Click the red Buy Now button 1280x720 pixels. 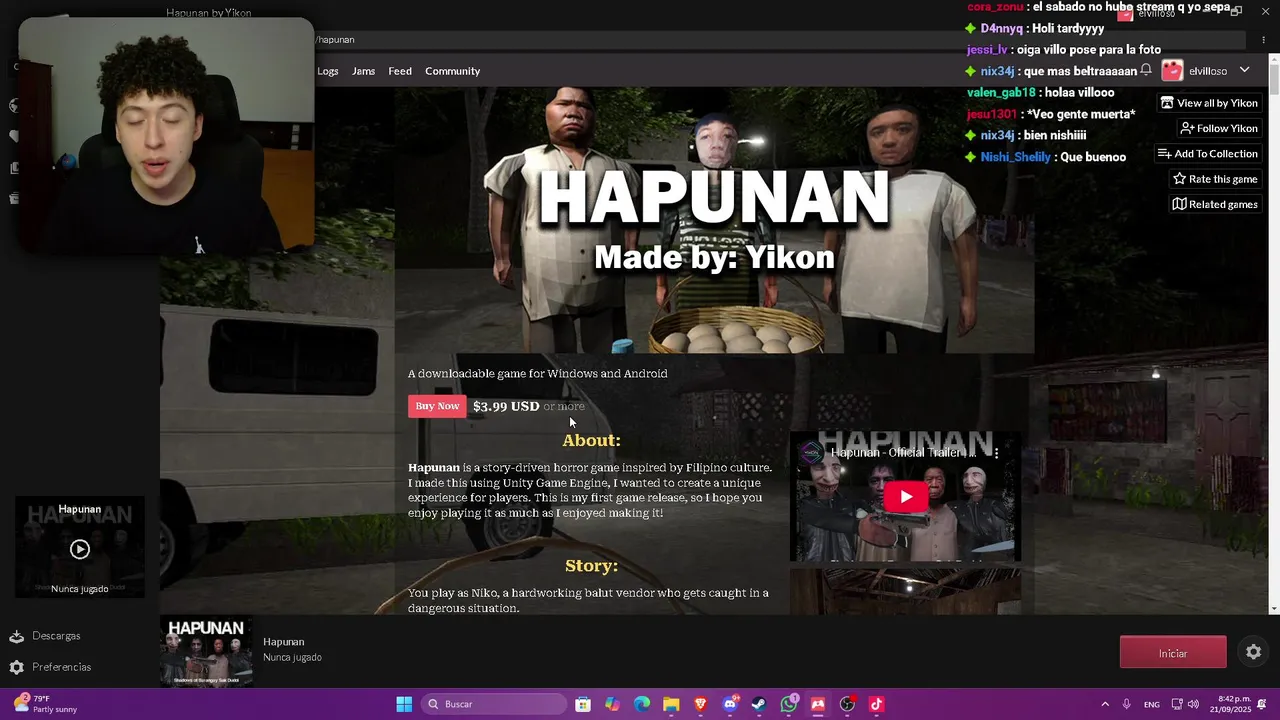click(437, 406)
